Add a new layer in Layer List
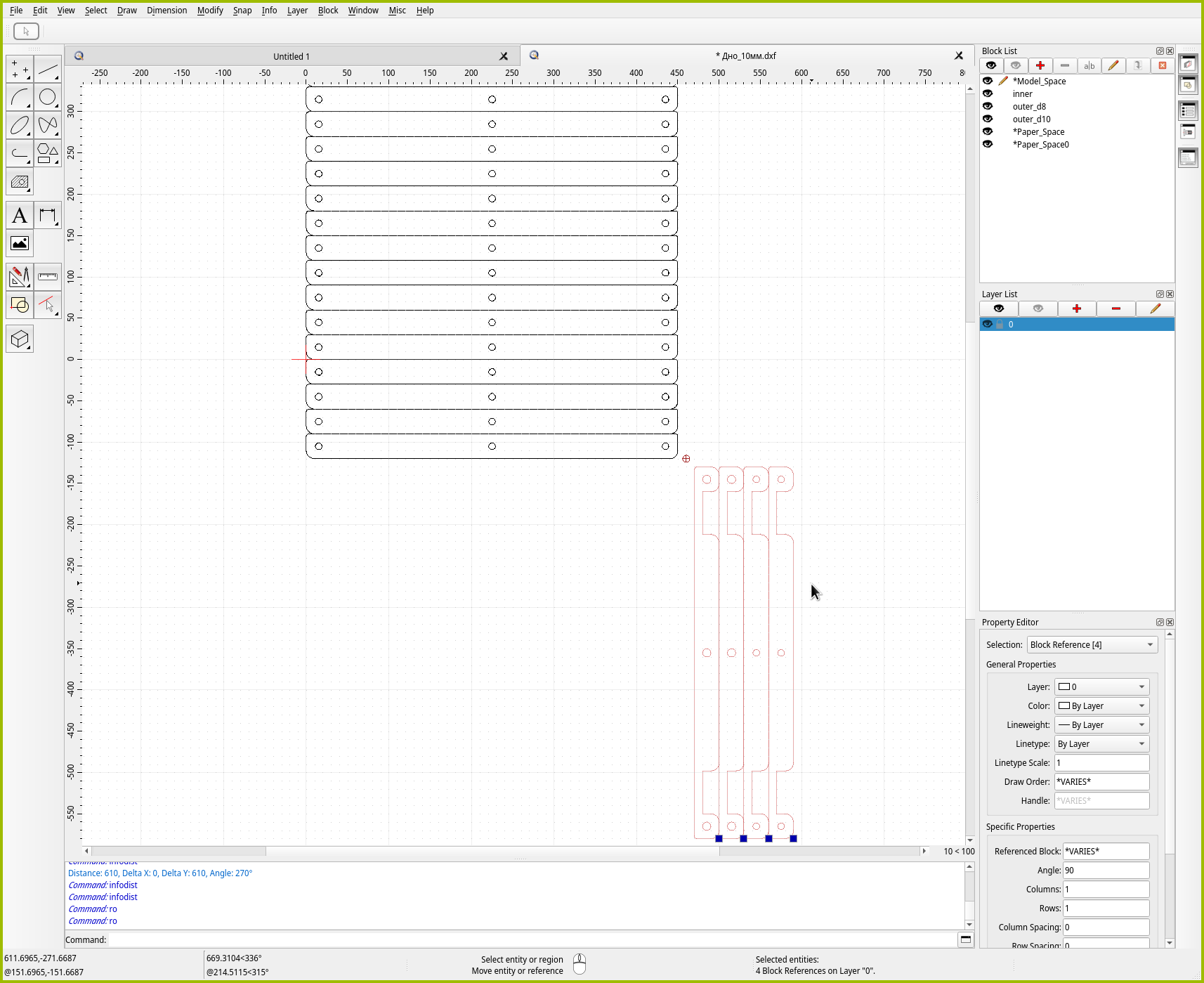This screenshot has width=1204, height=983. pos(1076,308)
